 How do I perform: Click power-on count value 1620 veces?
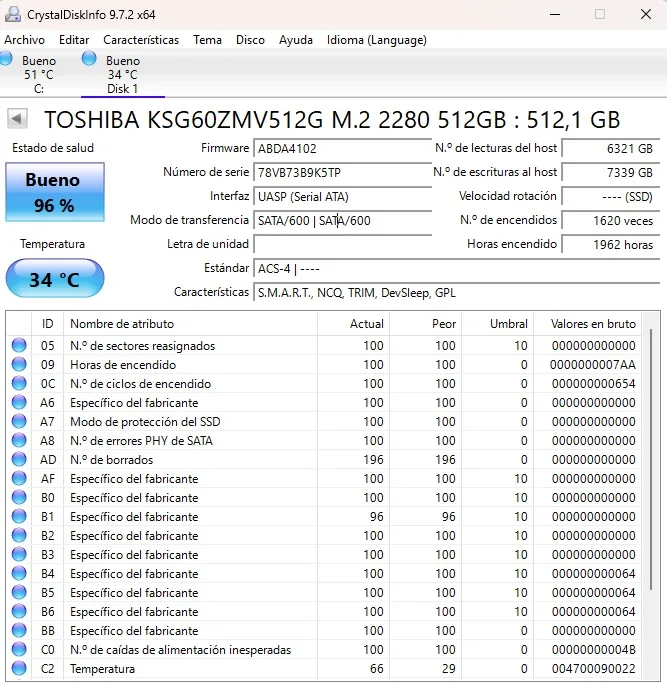[611, 220]
